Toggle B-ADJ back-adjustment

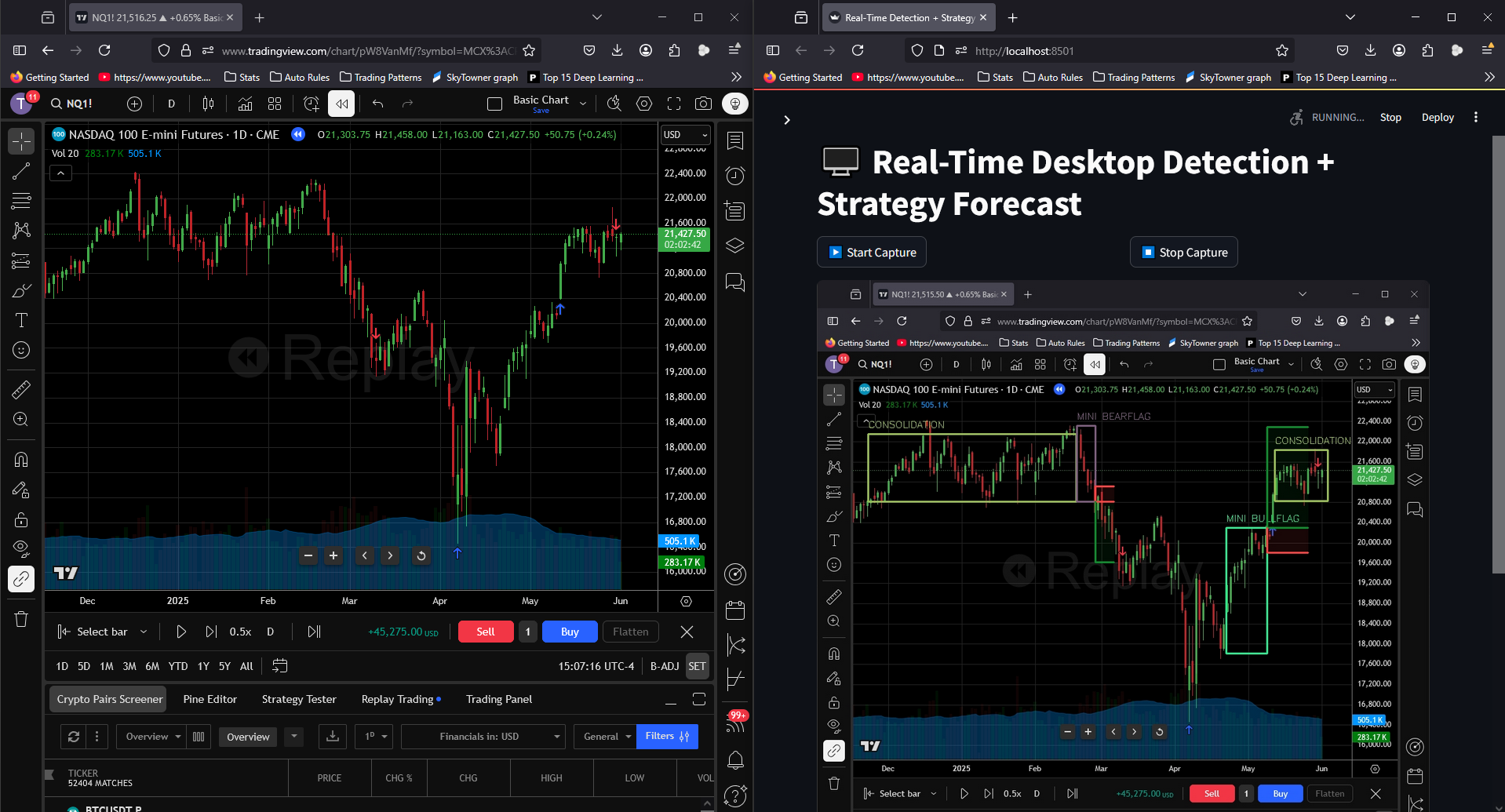[x=665, y=666]
